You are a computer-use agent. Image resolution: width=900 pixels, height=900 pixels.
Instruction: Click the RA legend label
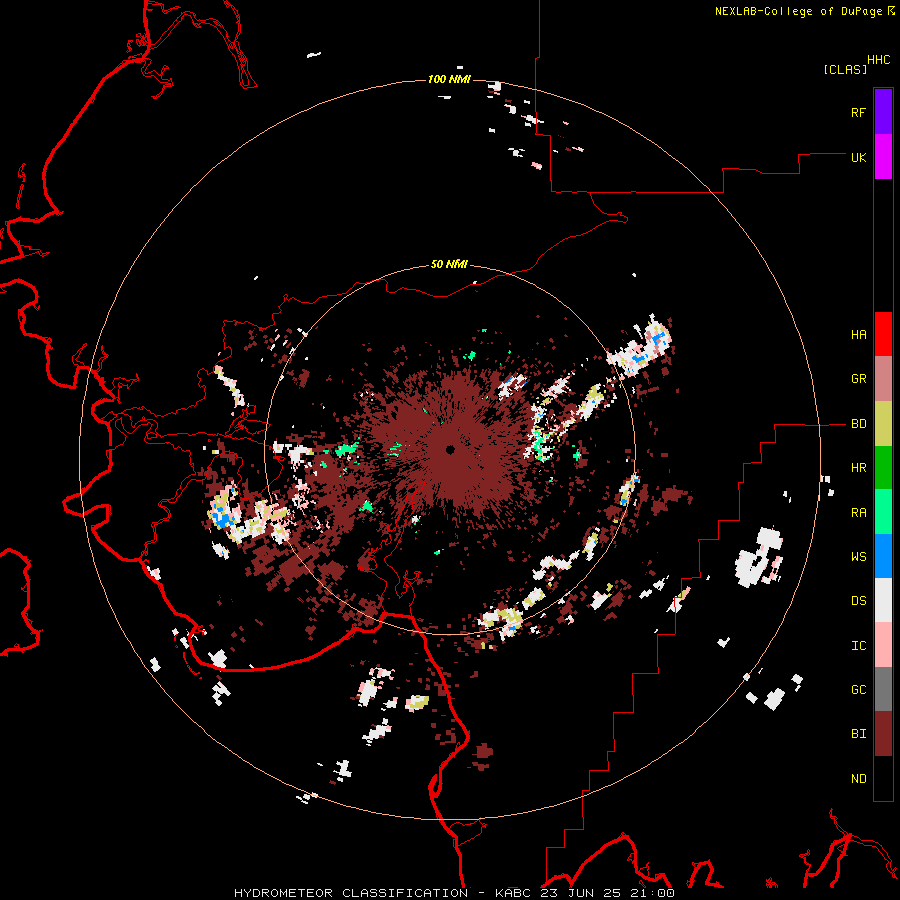pos(858,513)
